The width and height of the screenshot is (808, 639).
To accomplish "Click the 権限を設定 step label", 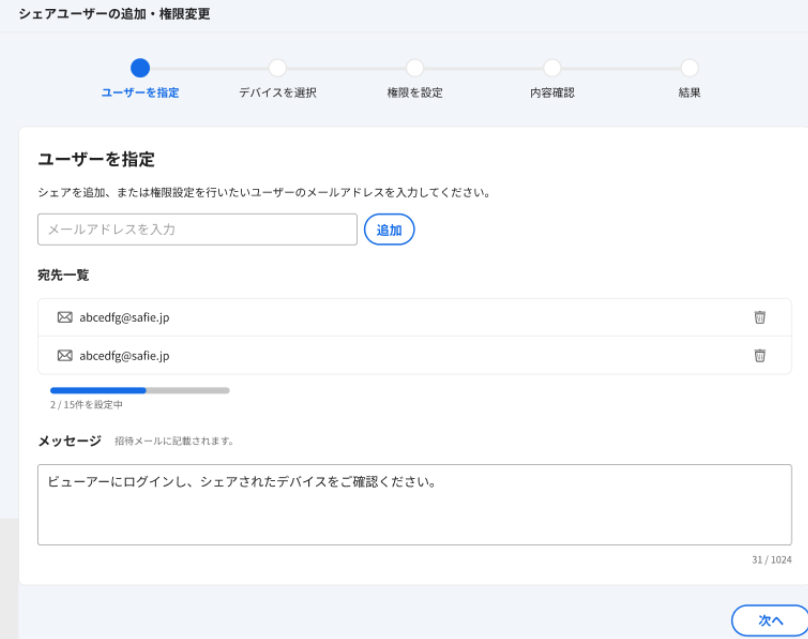I will pyautogui.click(x=415, y=93).
